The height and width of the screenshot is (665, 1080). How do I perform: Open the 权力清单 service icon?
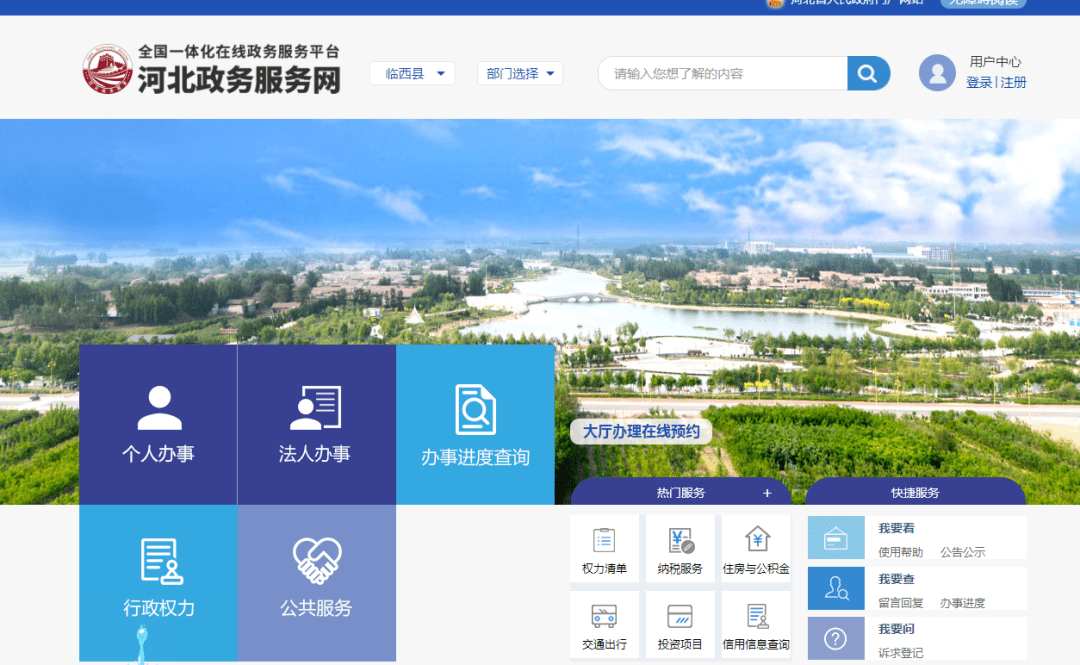pyautogui.click(x=604, y=549)
